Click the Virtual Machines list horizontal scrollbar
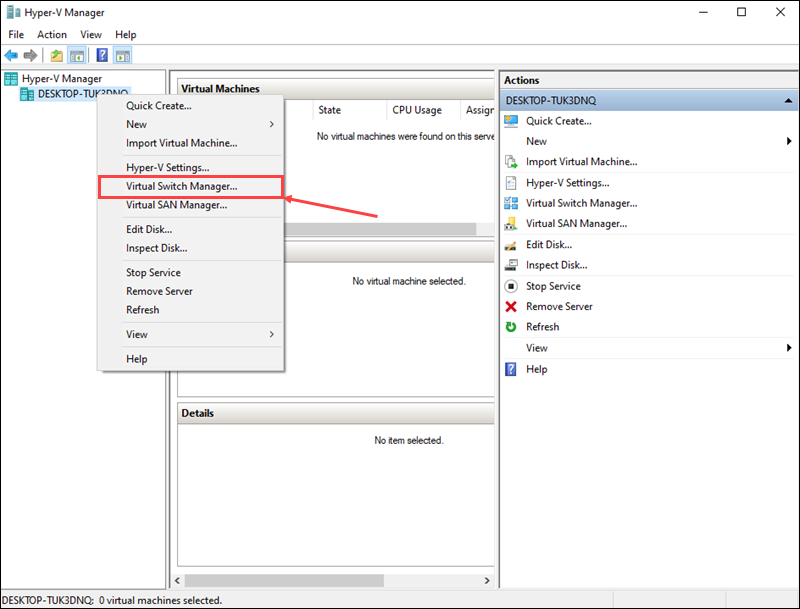 (x=380, y=229)
